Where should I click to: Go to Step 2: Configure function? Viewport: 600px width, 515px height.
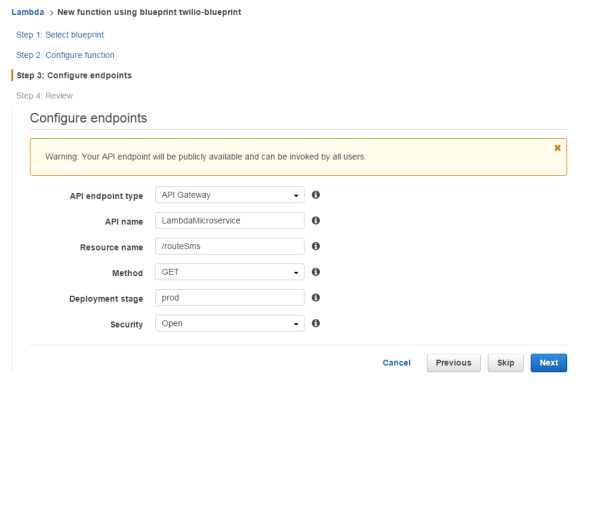pos(65,55)
